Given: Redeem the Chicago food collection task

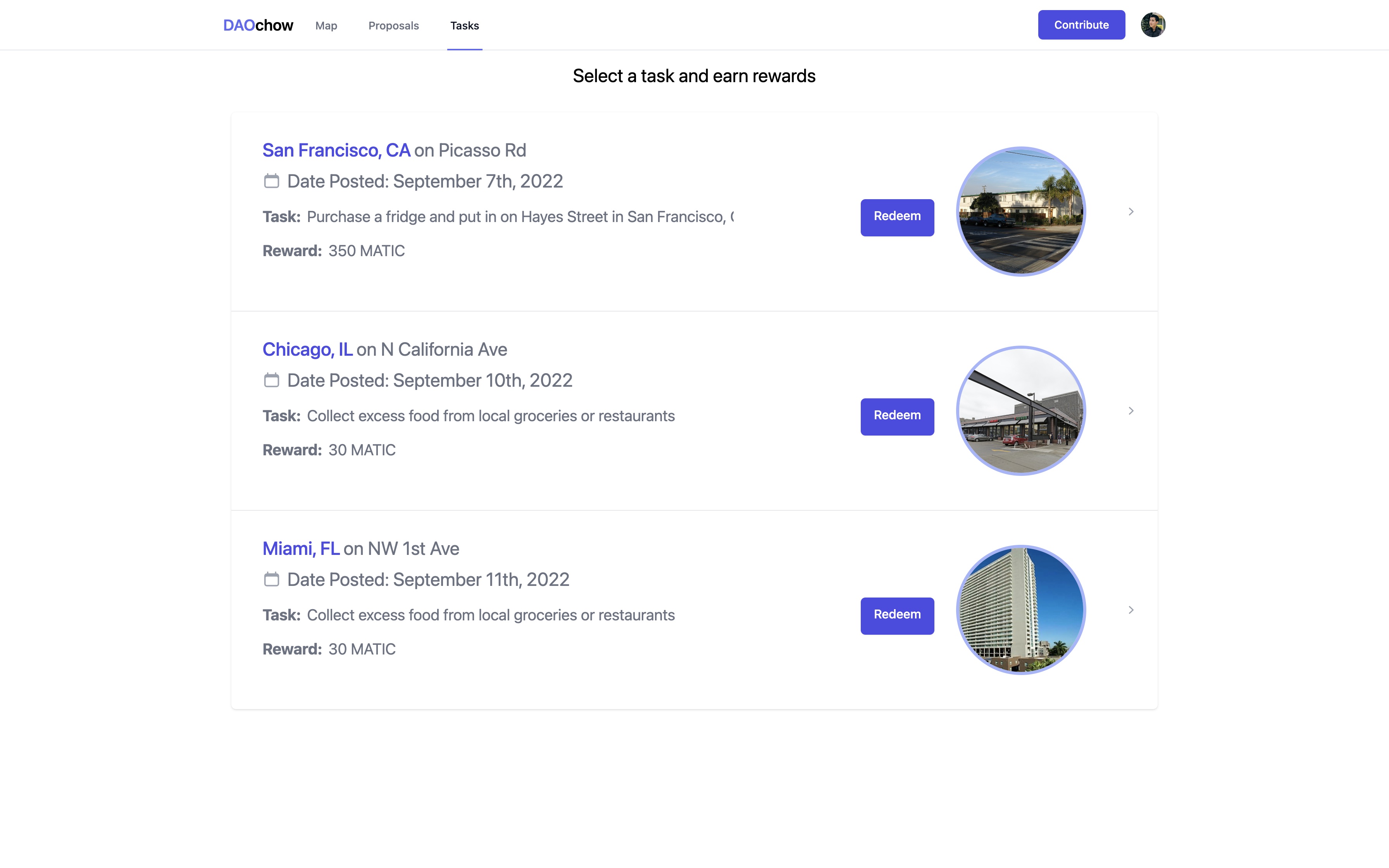Looking at the screenshot, I should 896,416.
